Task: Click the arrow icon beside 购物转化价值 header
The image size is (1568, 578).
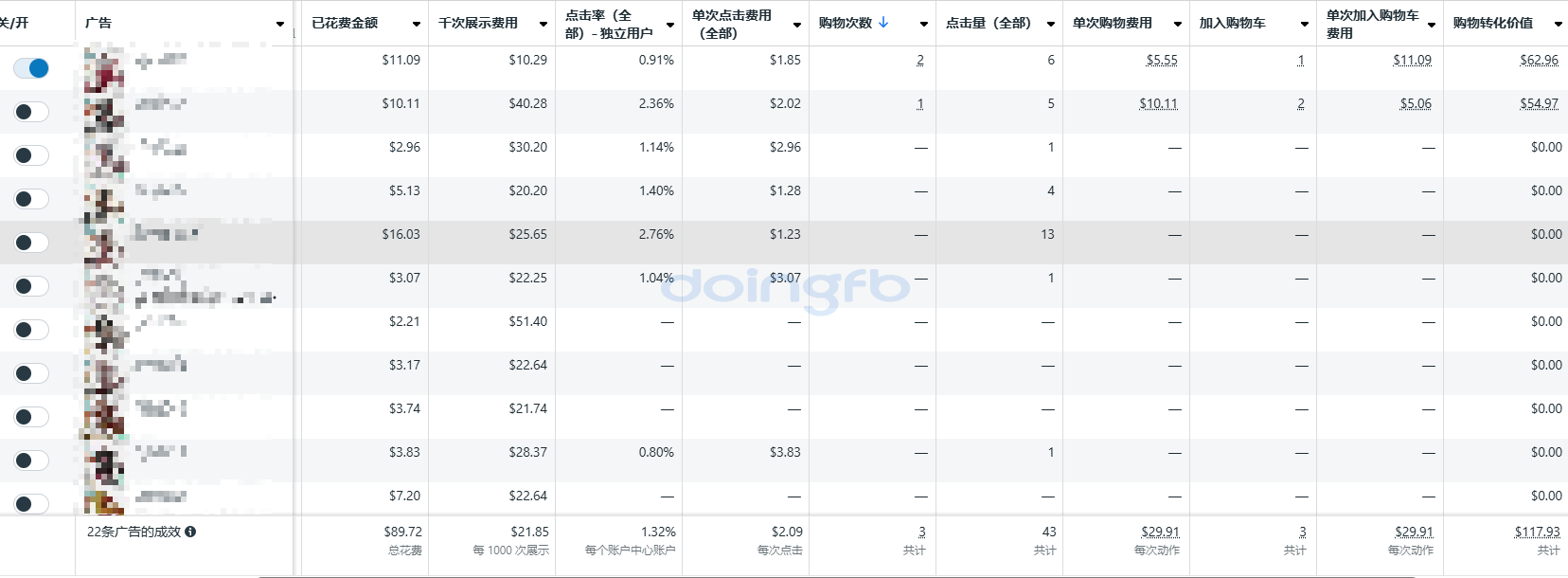Action: point(1559,24)
